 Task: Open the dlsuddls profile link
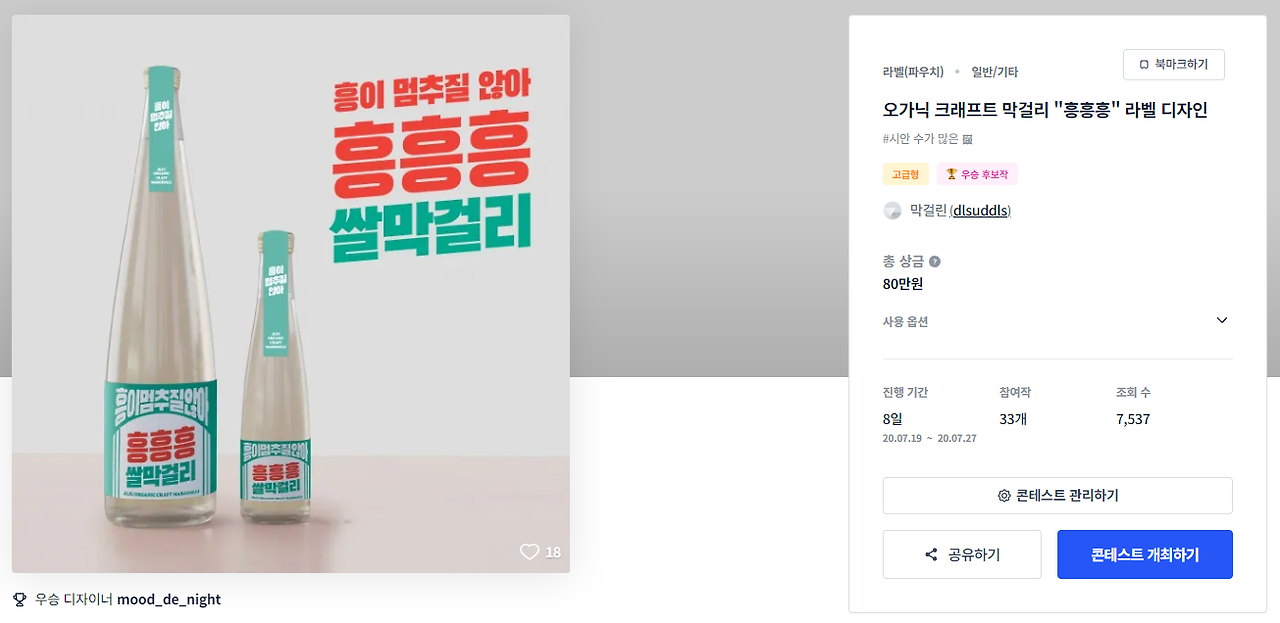(x=980, y=211)
